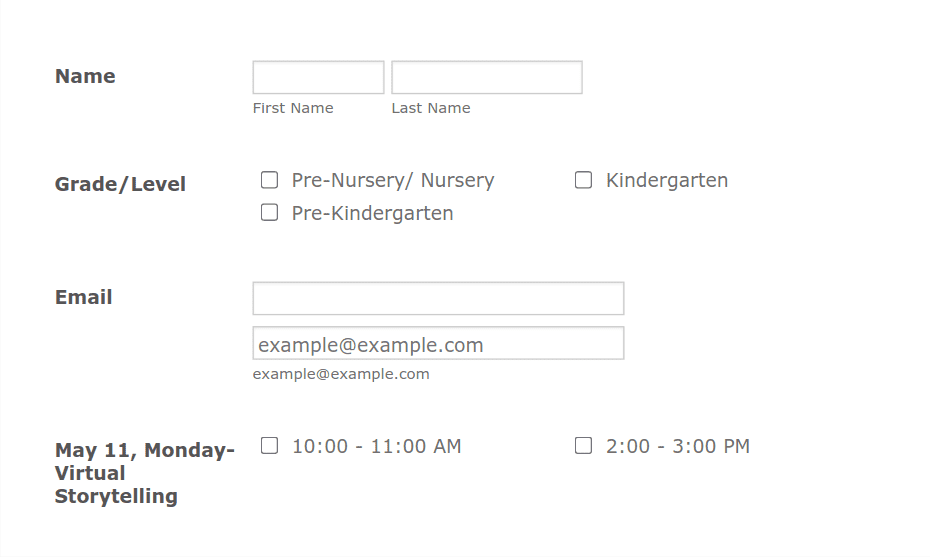Click the bold Name field label
The width and height of the screenshot is (930, 557).
click(85, 77)
